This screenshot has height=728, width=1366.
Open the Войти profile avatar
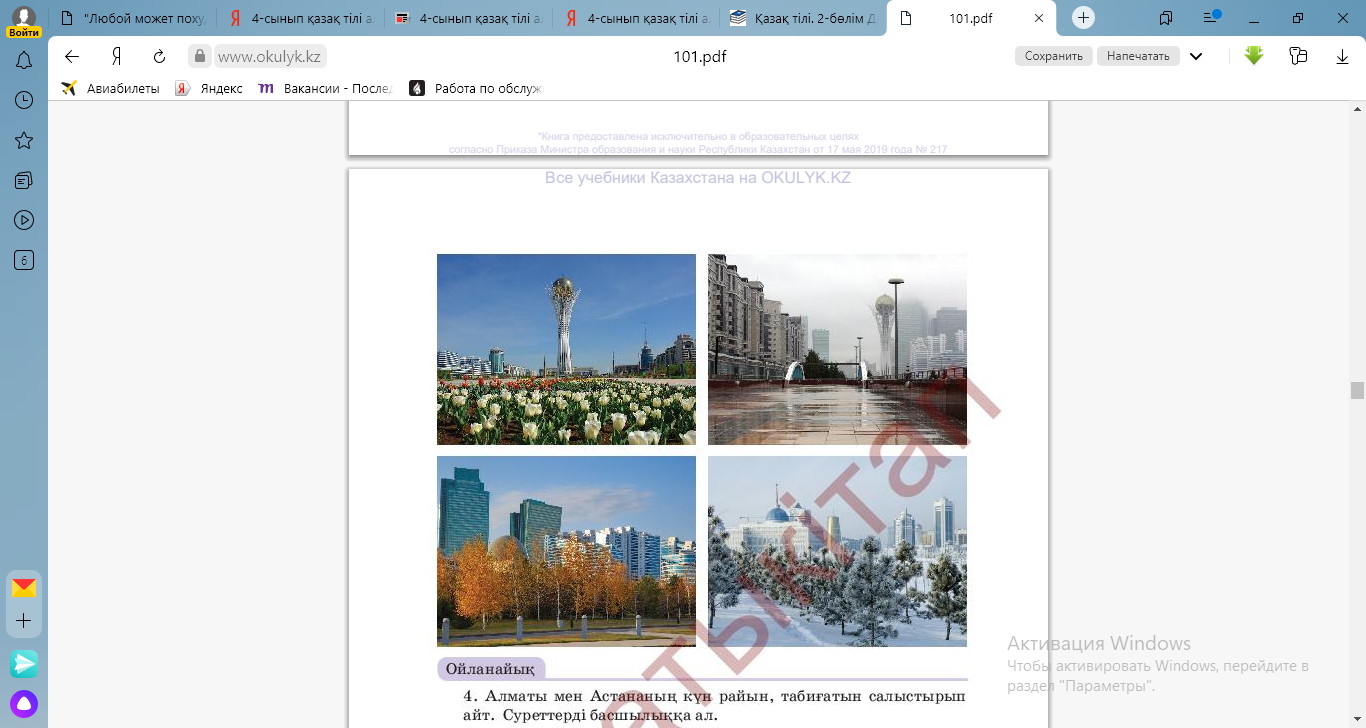(24, 20)
